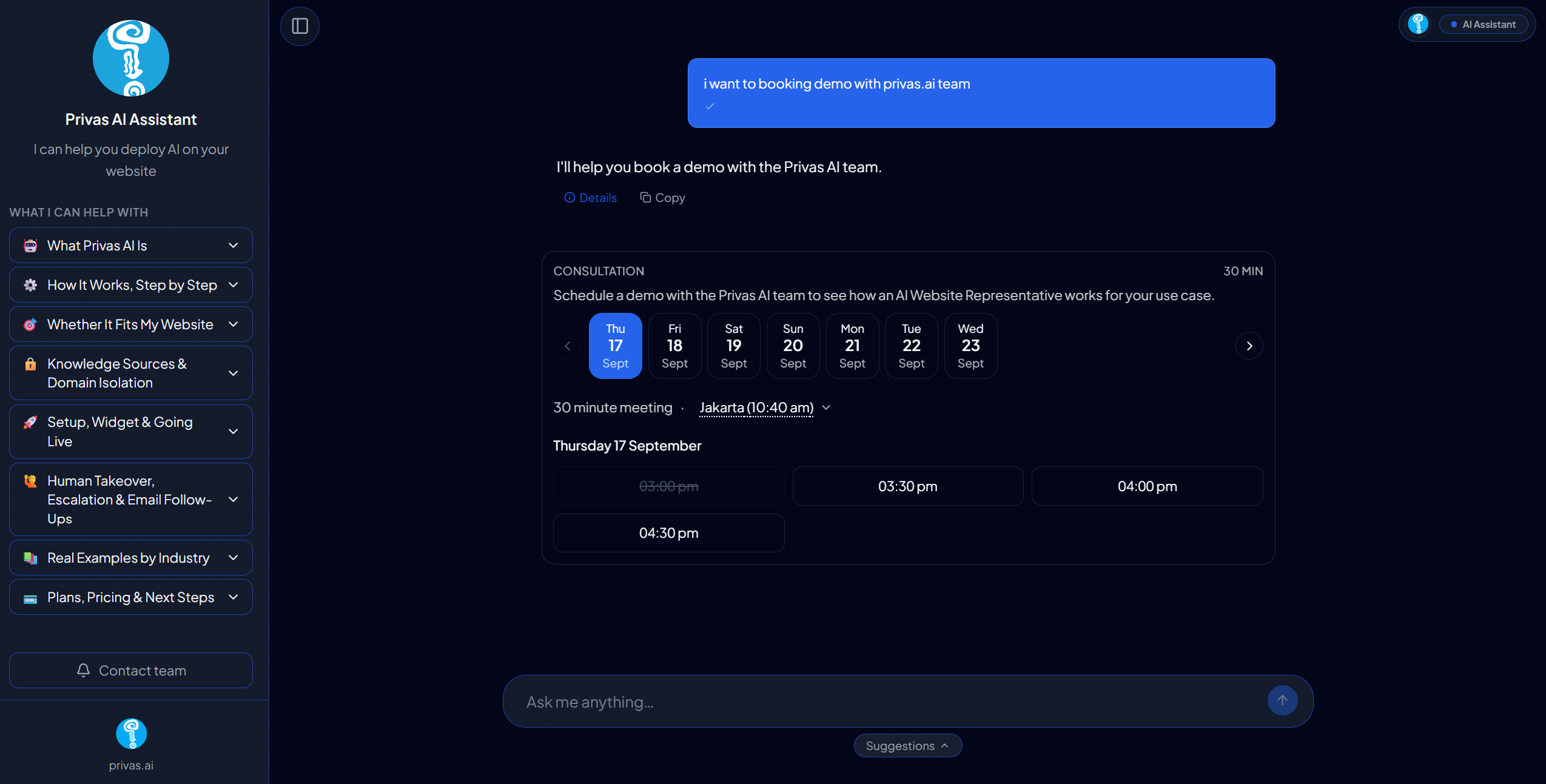Select Mon 21 Sept date
This screenshot has height=784, width=1546.
[852, 346]
